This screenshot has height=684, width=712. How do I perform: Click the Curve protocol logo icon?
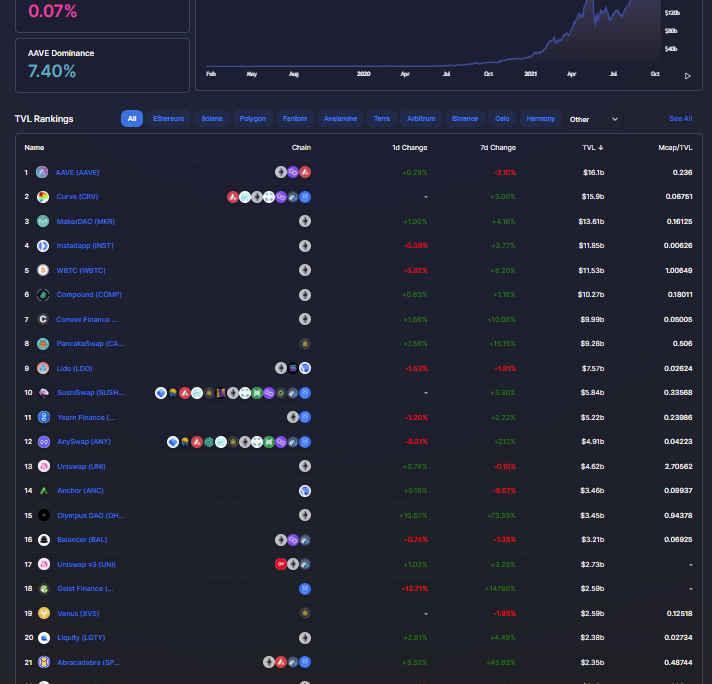[x=43, y=197]
